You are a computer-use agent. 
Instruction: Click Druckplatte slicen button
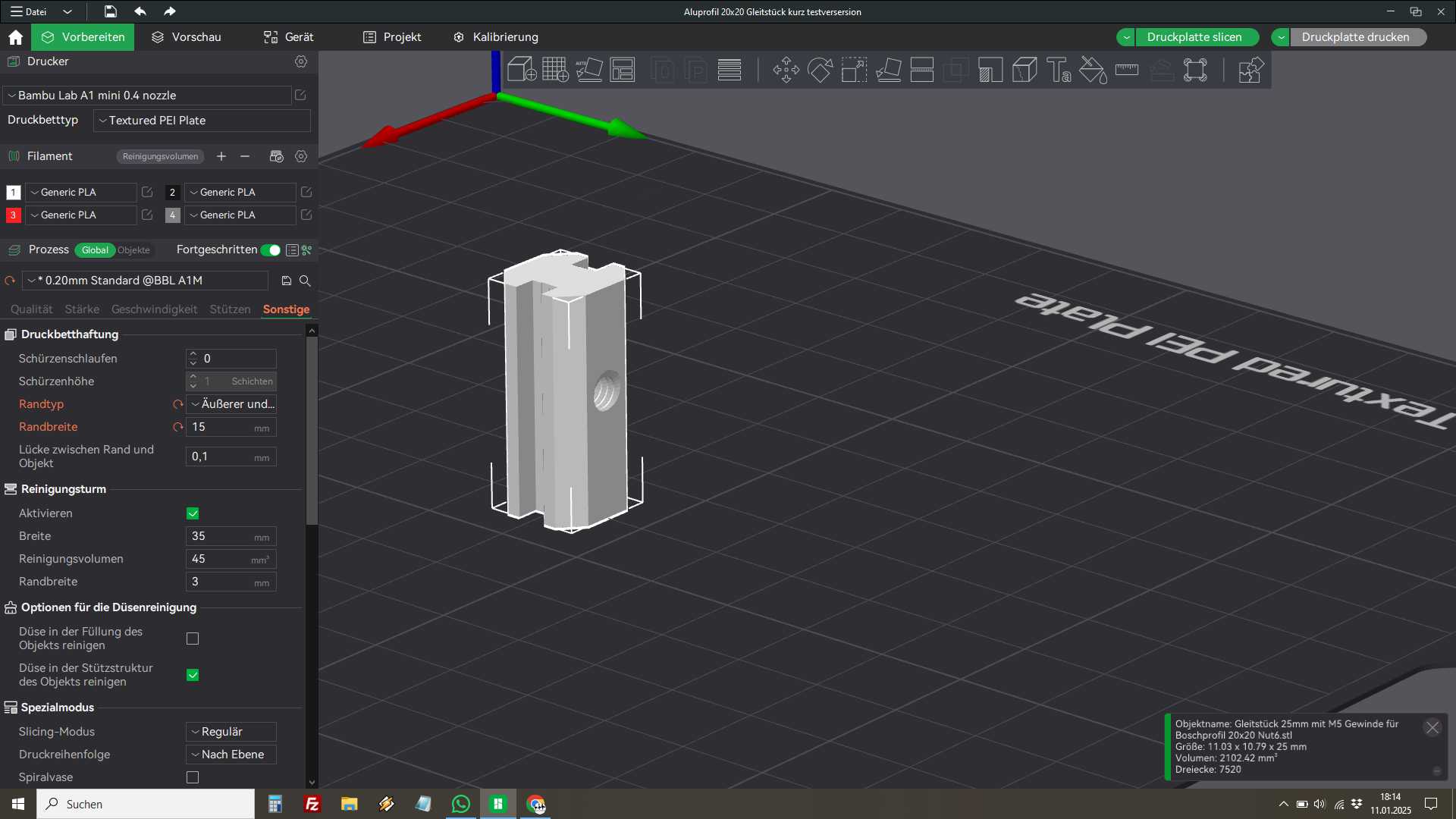pyautogui.click(x=1194, y=37)
